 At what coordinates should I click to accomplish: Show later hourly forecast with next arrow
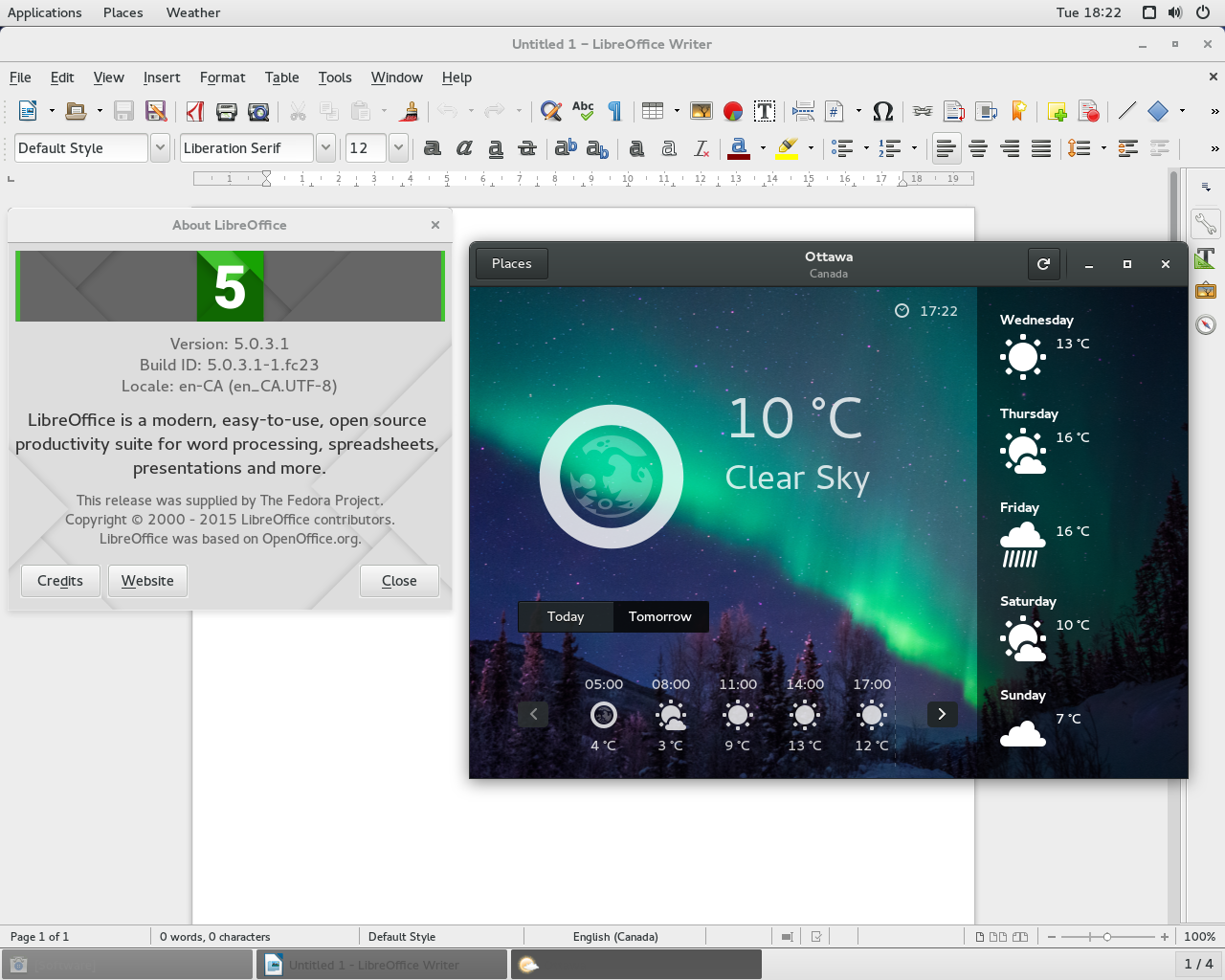click(x=942, y=714)
